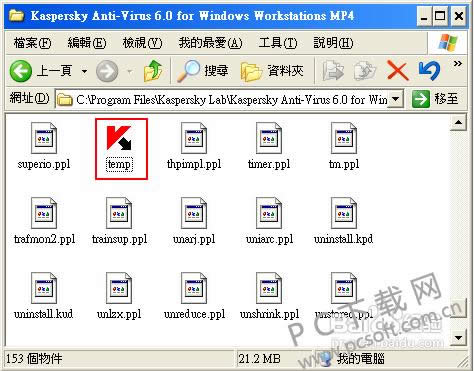Select the unreduce.ppl file icon

tap(194, 288)
